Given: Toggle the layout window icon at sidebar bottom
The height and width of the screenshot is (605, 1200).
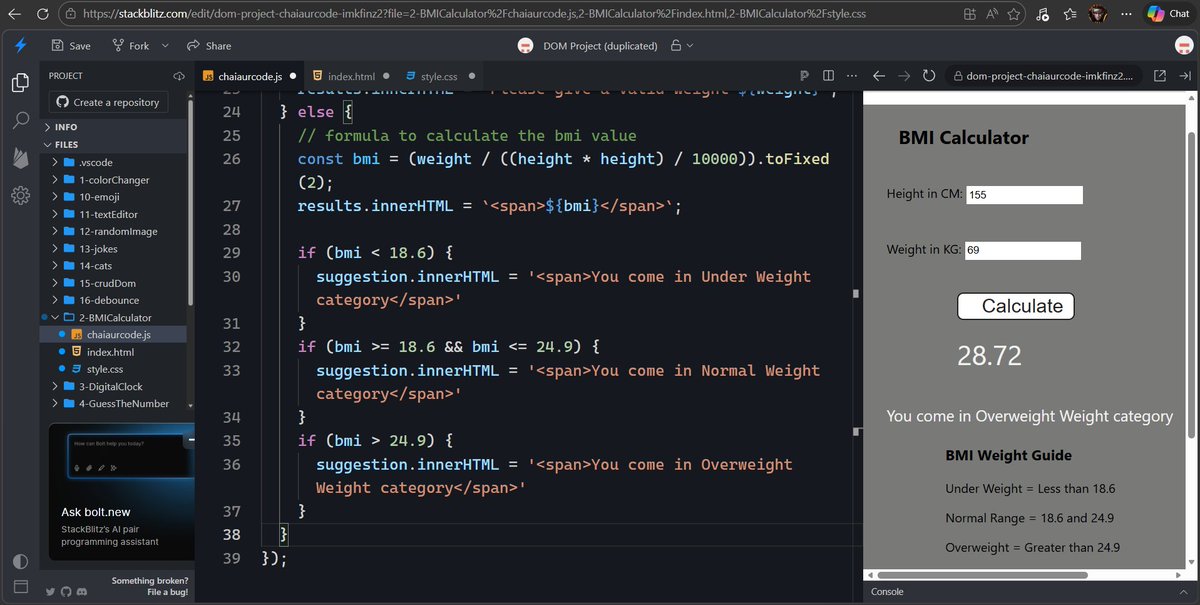Looking at the screenshot, I should [20, 585].
